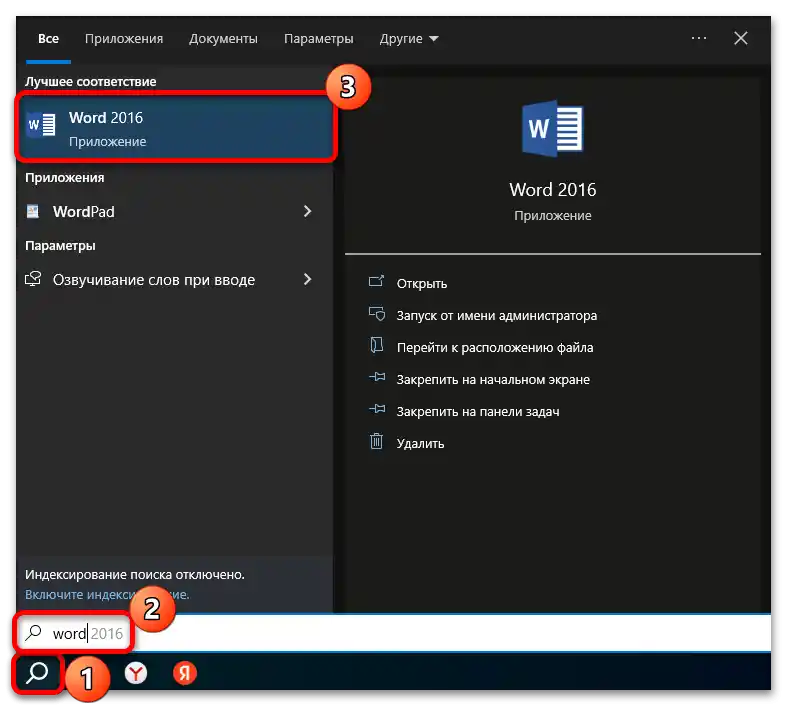Image resolution: width=787 pixels, height=706 pixels.
Task: Expand the WordPad result arrow
Action: 307,212
